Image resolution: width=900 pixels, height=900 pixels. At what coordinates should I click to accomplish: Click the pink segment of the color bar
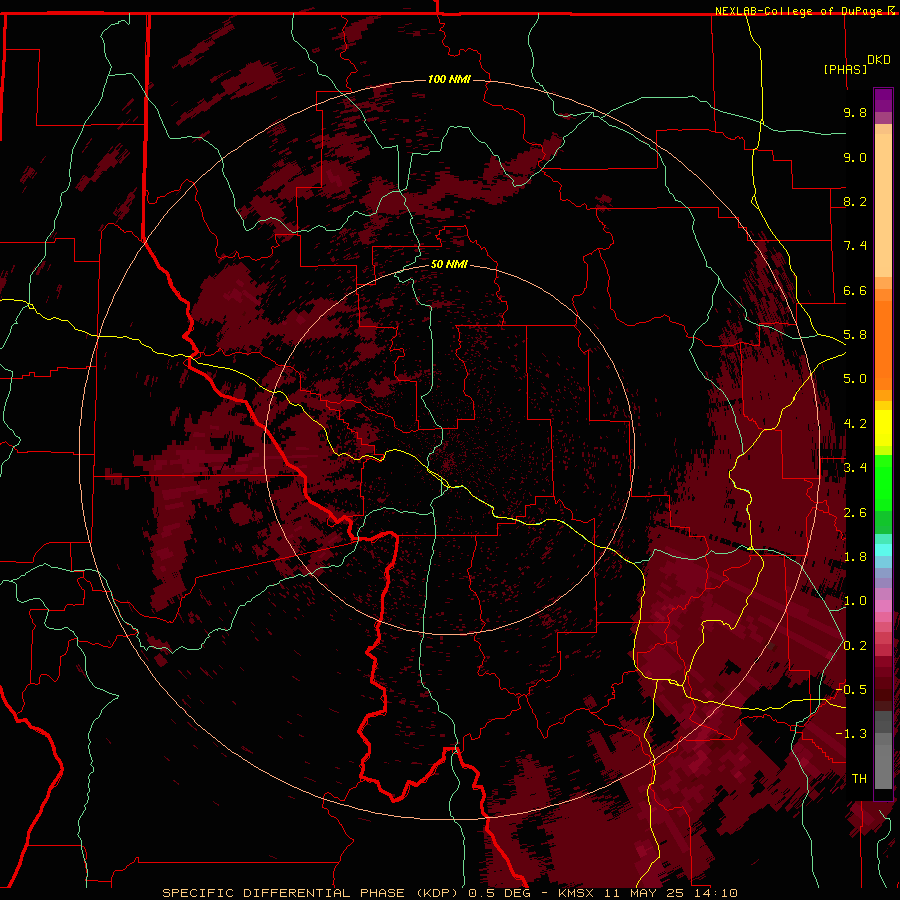[x=883, y=606]
